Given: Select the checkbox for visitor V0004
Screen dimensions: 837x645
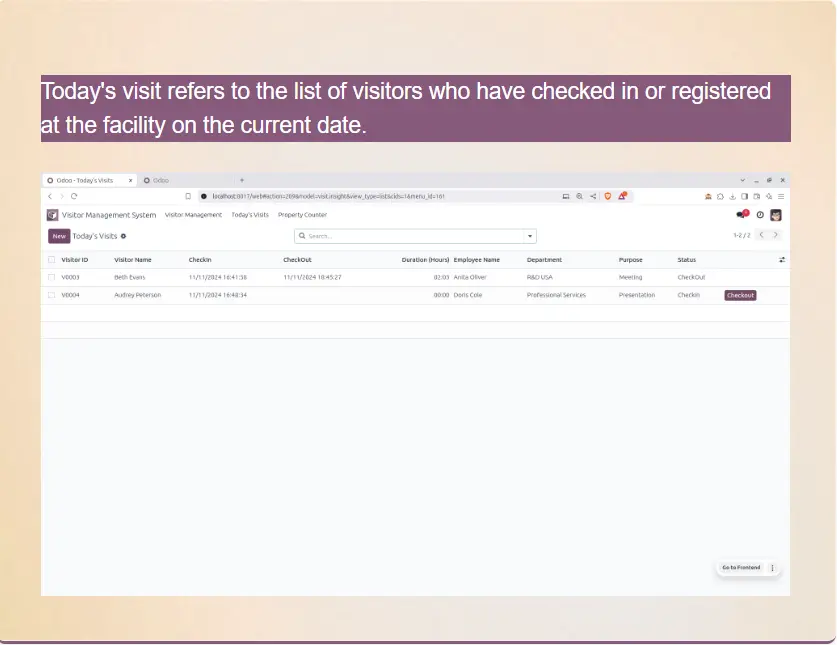Looking at the screenshot, I should pos(52,295).
